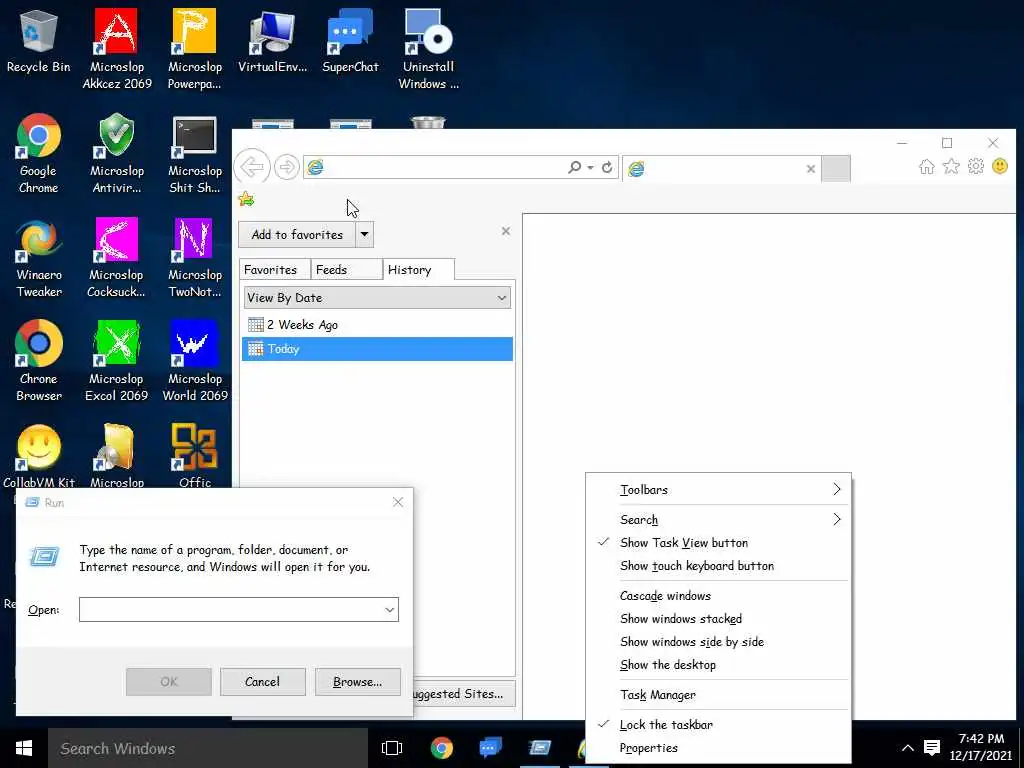Open taskbar Properties menu item
Image resolution: width=1024 pixels, height=768 pixels.
click(x=718, y=748)
